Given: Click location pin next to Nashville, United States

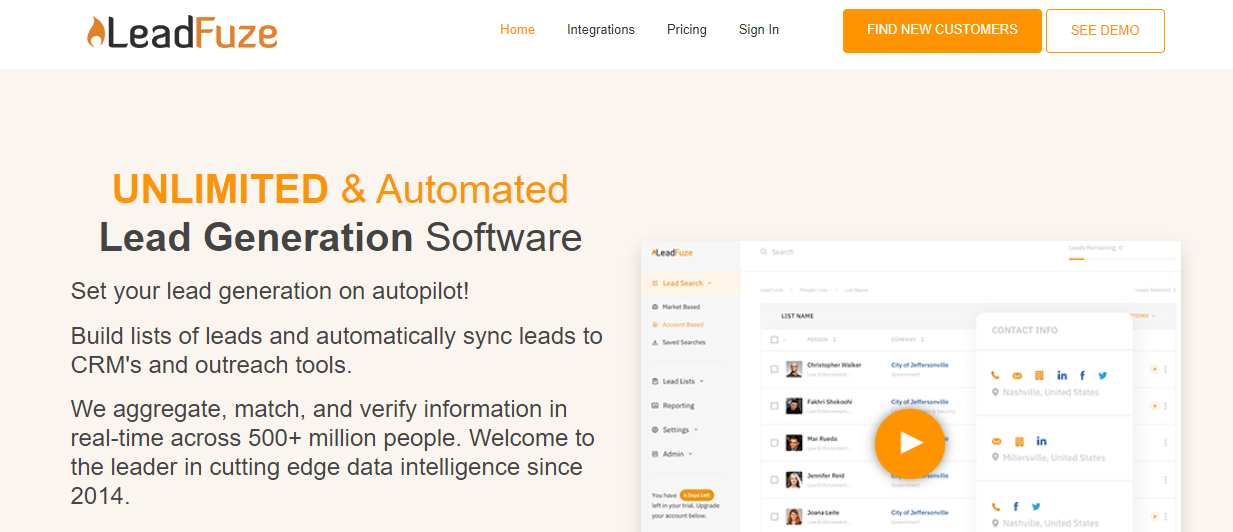Looking at the screenshot, I should point(995,393).
